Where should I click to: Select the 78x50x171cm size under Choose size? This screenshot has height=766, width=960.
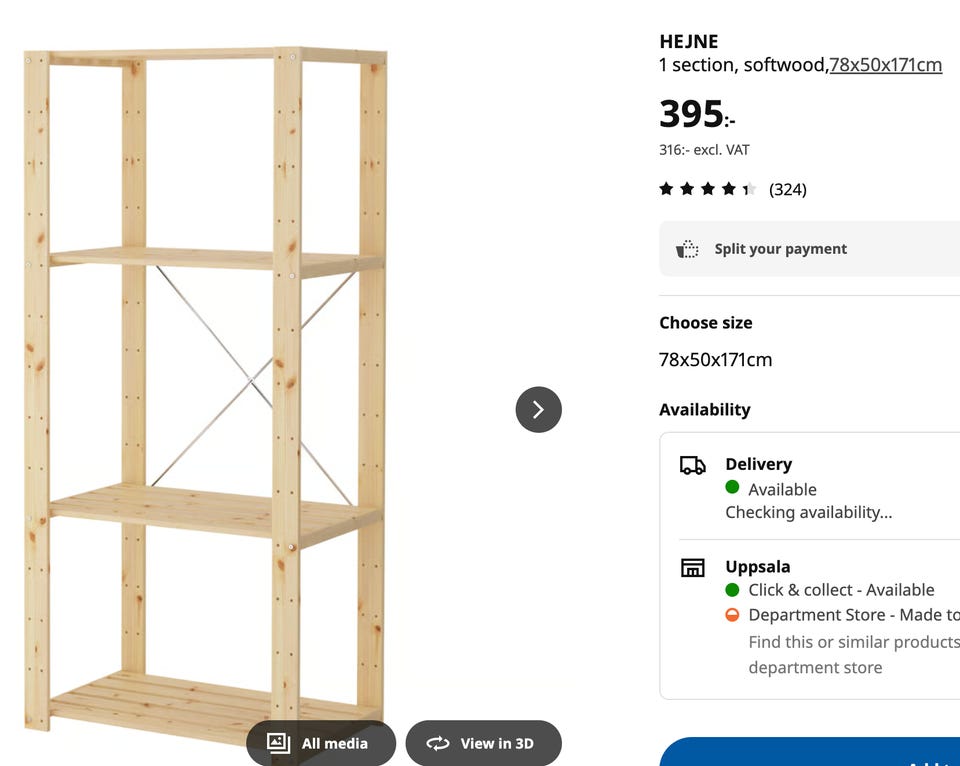point(715,360)
